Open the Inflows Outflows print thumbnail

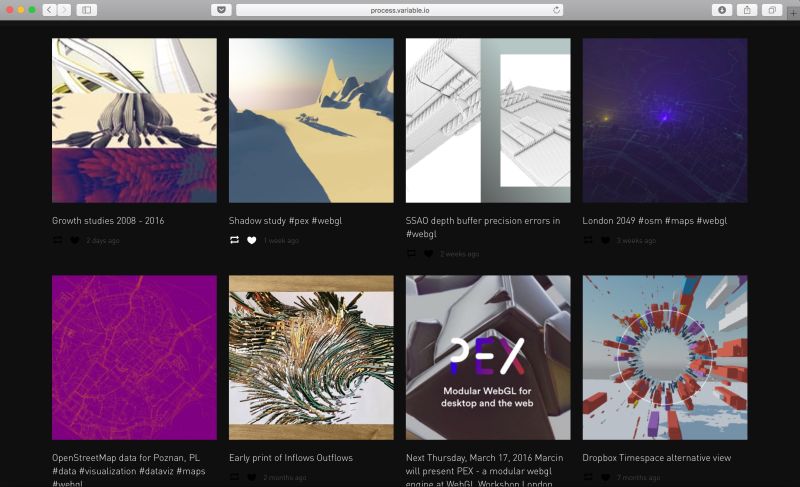pyautogui.click(x=311, y=357)
